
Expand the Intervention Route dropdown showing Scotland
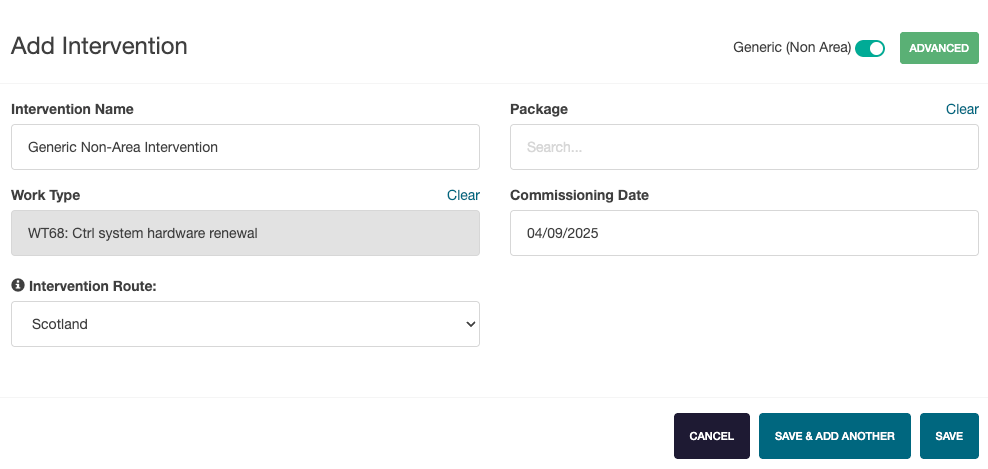click(245, 324)
